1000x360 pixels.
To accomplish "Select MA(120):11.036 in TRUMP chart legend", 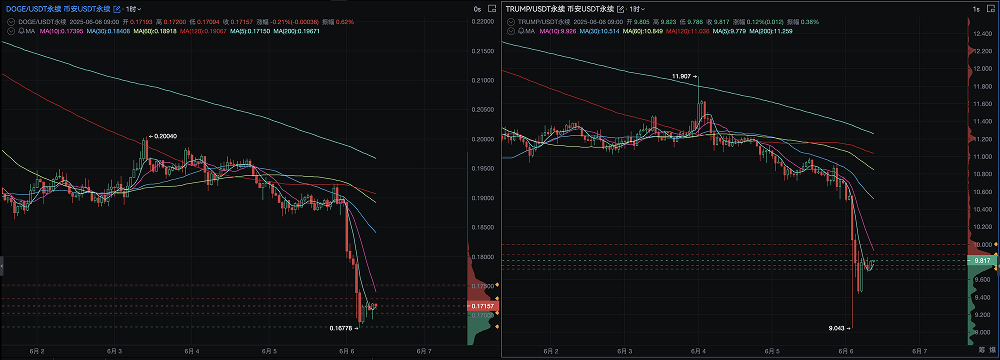I will tap(688, 31).
